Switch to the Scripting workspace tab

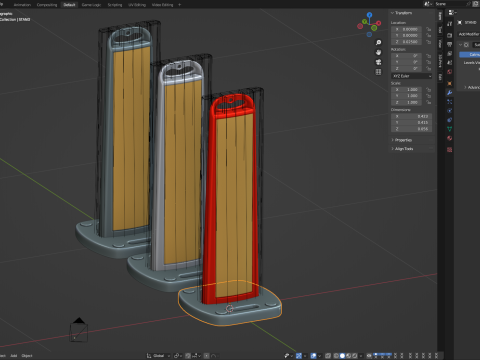[115, 5]
